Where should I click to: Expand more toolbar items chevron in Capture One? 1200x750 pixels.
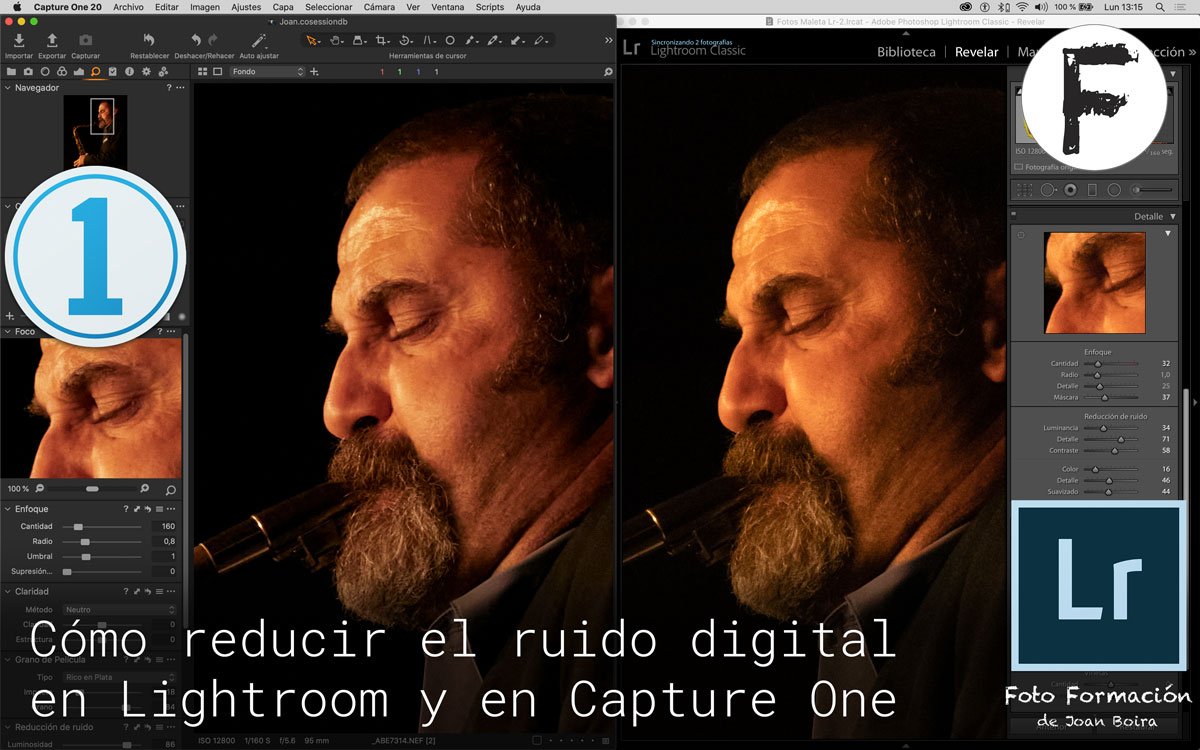[x=609, y=40]
